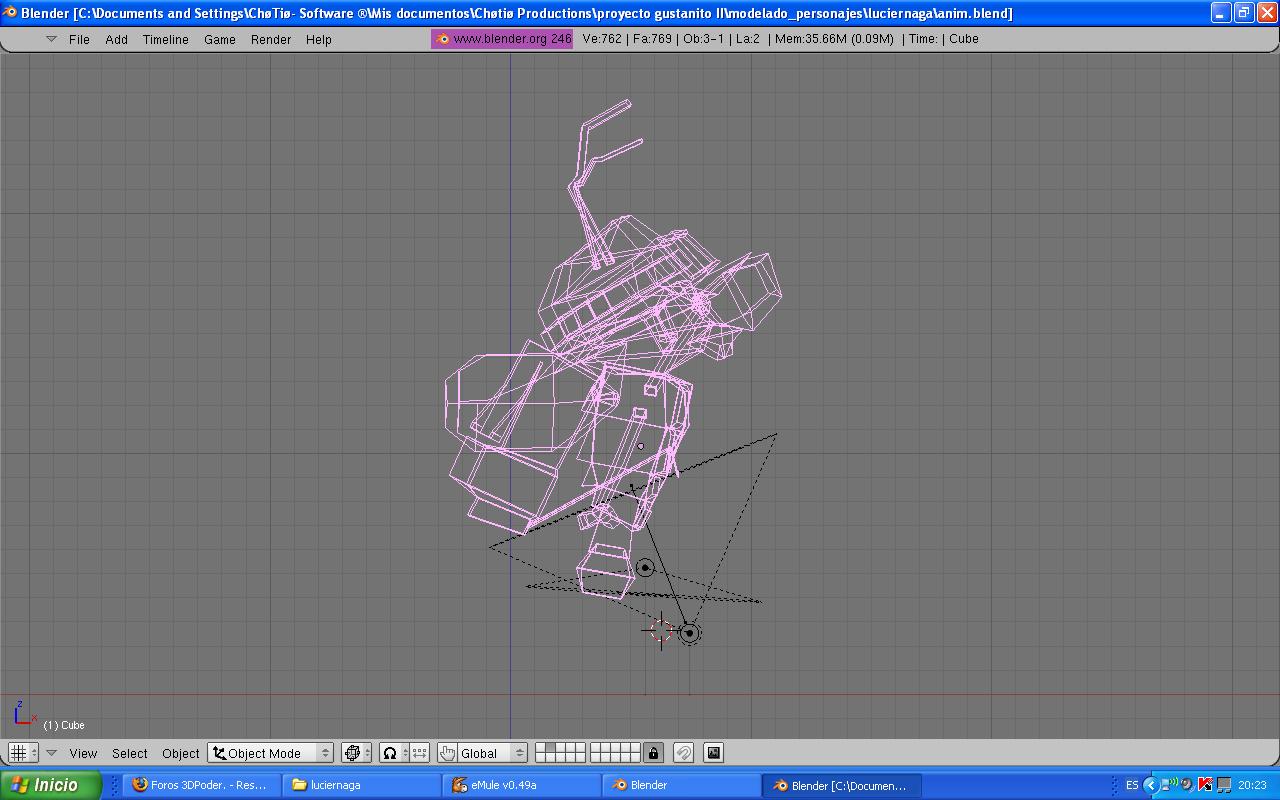Switch to the Blender console taskbar button
The image size is (1280, 800).
pyautogui.click(x=681, y=785)
